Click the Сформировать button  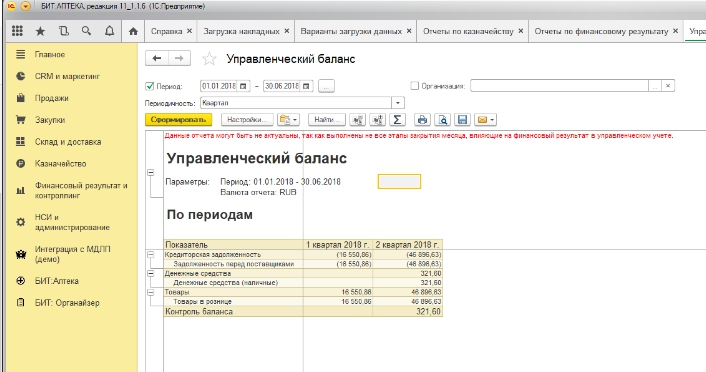tap(178, 120)
